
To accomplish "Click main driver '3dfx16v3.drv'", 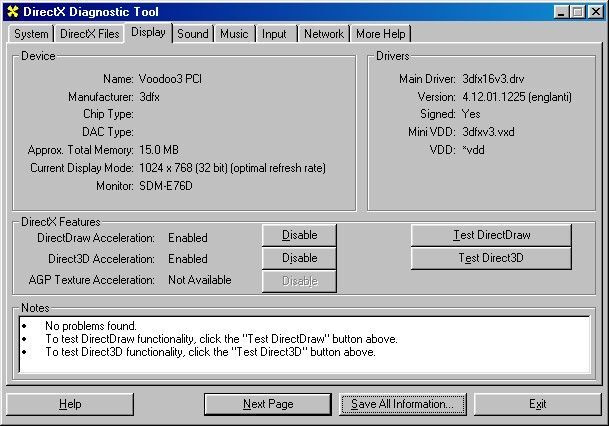I will [x=493, y=79].
